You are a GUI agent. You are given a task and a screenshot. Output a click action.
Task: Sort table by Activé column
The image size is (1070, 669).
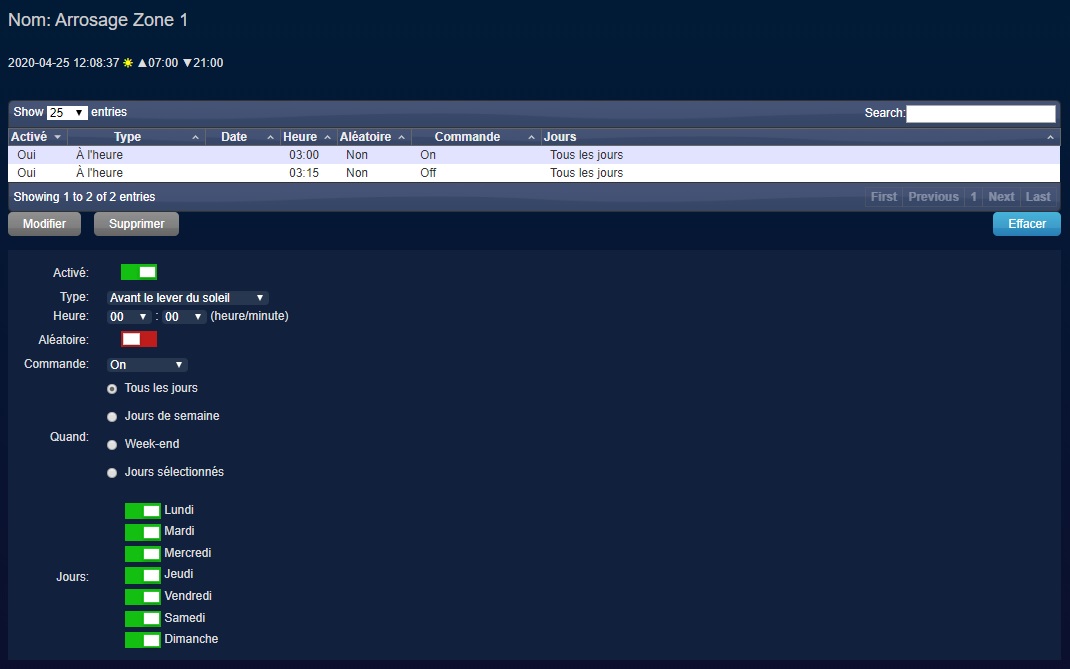click(36, 137)
